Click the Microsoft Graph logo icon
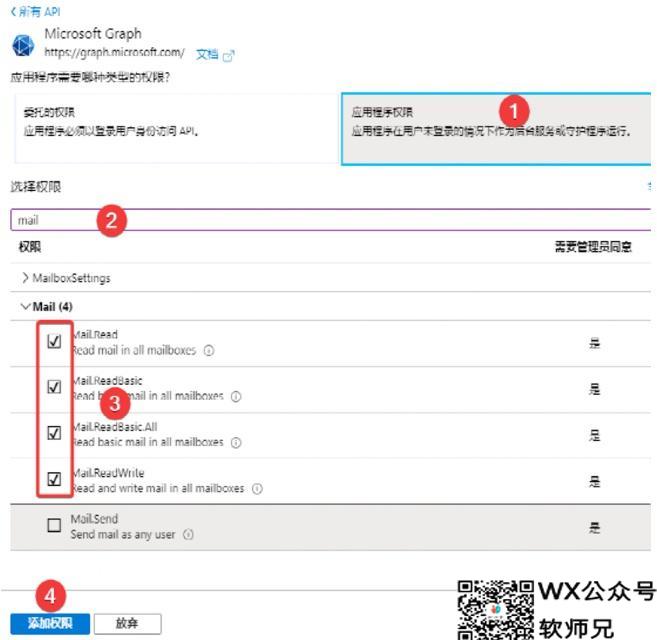 tap(23, 46)
